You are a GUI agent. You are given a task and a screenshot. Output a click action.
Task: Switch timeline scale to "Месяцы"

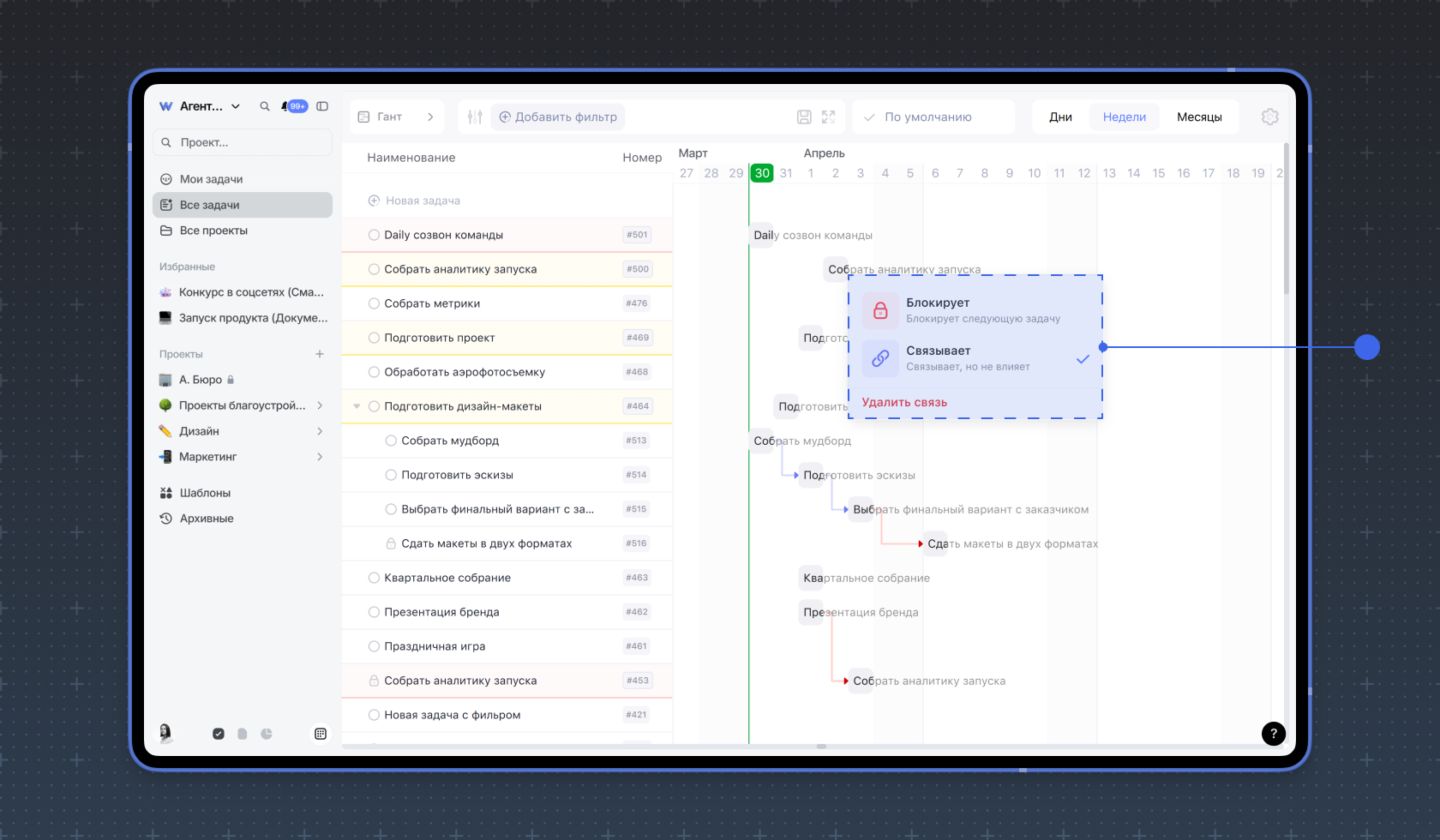click(1198, 117)
